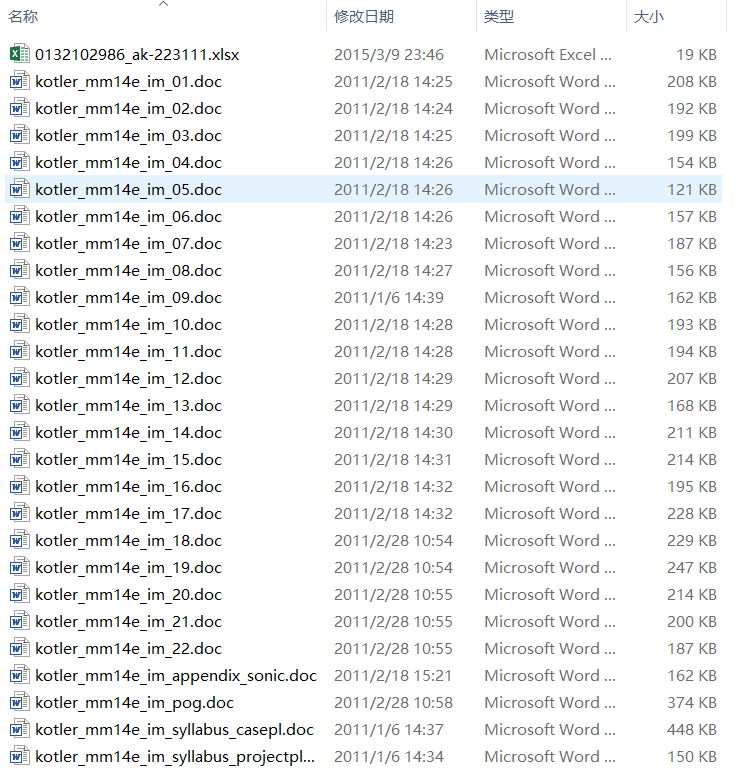Click the Word icon of kotler_mm14e_im_pog.doc
The height and width of the screenshot is (781, 751).
19,701
